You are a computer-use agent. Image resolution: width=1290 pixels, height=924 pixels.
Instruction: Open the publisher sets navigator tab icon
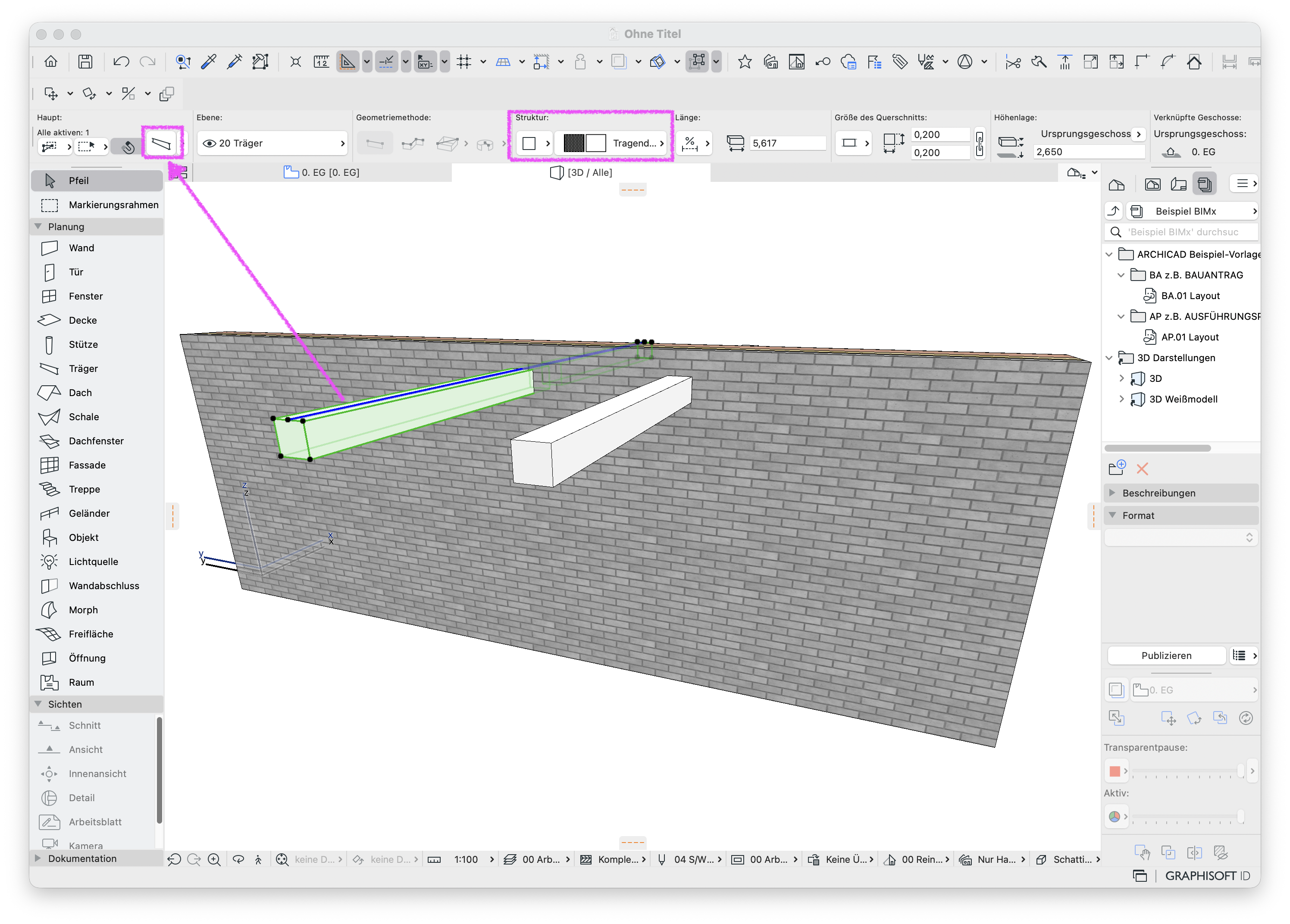tap(1205, 184)
